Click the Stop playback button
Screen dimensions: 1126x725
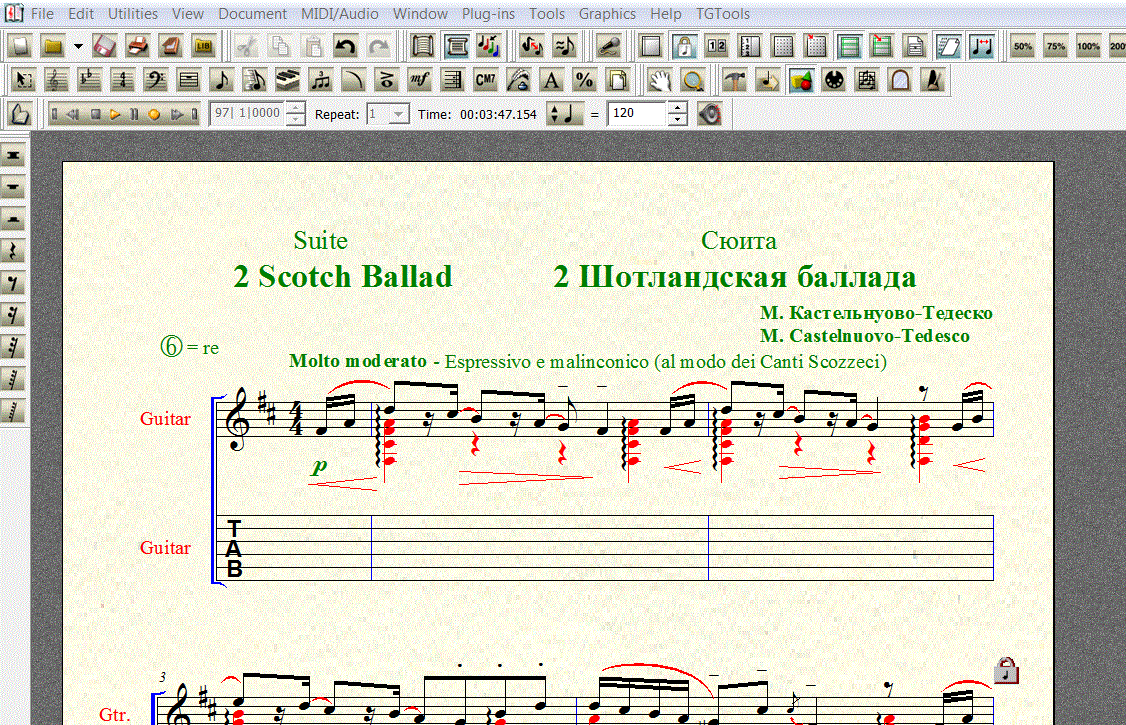(96, 114)
